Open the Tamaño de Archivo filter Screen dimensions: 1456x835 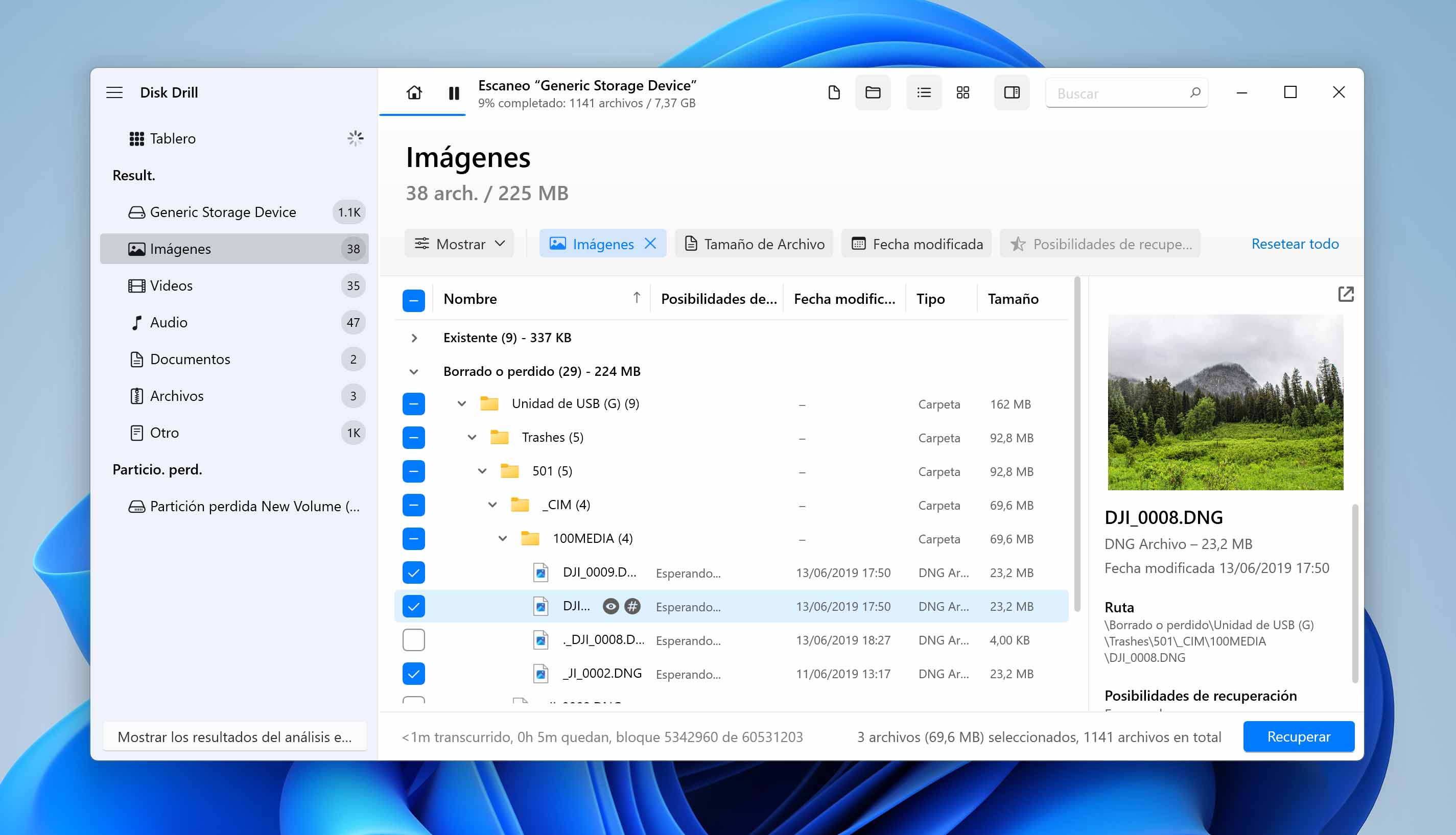pyautogui.click(x=755, y=244)
